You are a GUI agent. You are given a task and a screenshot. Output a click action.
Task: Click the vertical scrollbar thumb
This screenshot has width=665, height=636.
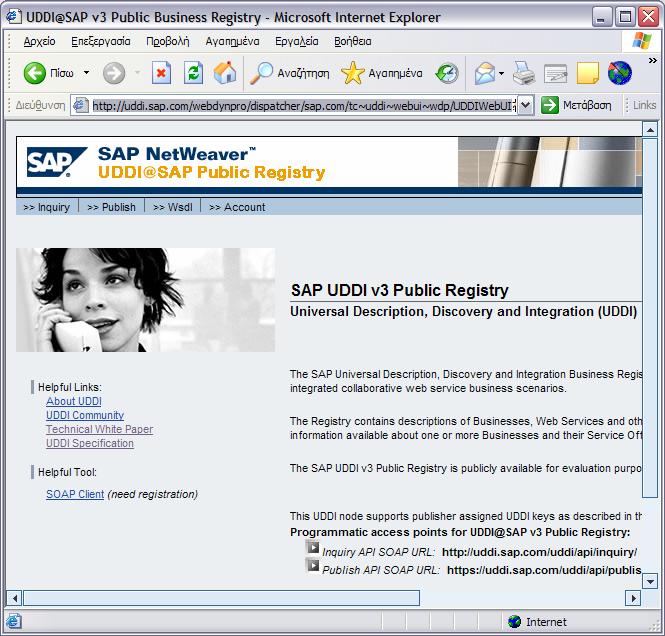coord(650,317)
